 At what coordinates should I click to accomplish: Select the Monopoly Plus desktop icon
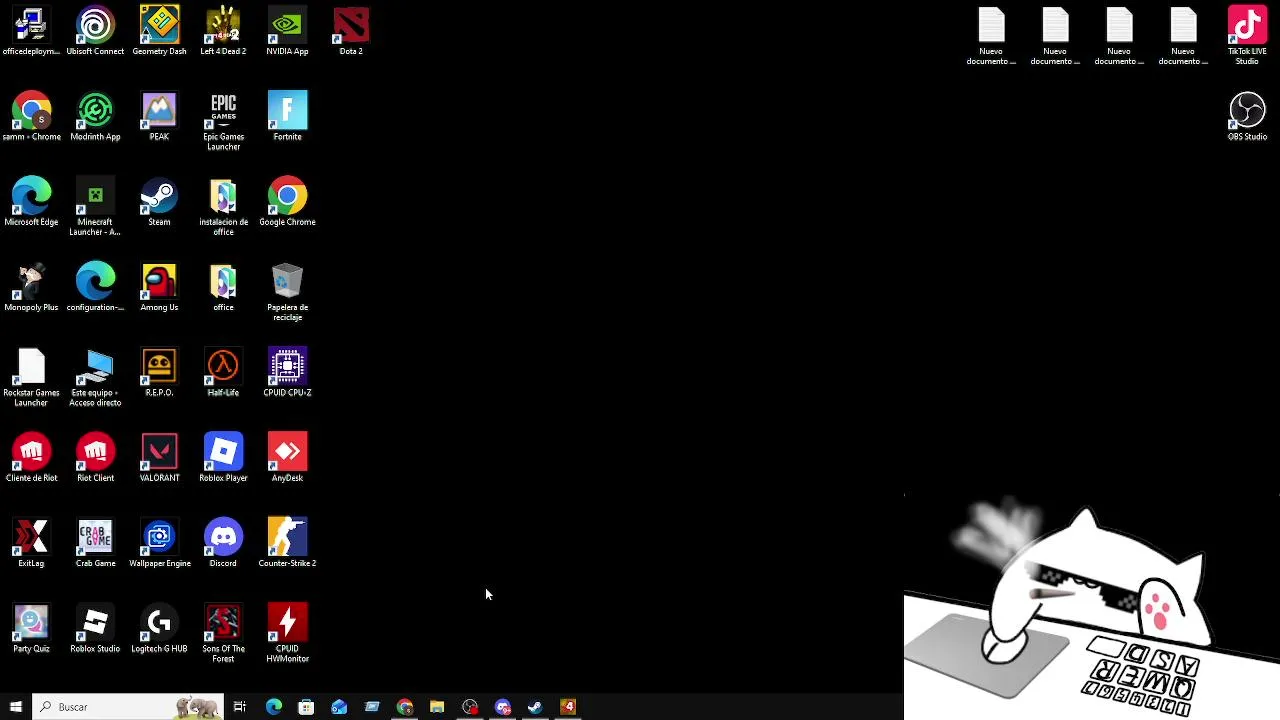pyautogui.click(x=31, y=288)
